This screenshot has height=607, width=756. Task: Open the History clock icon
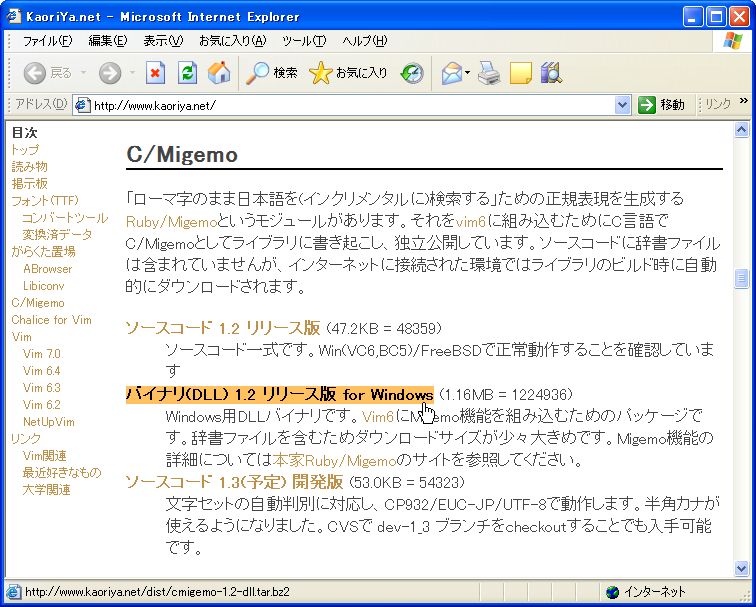(x=412, y=73)
